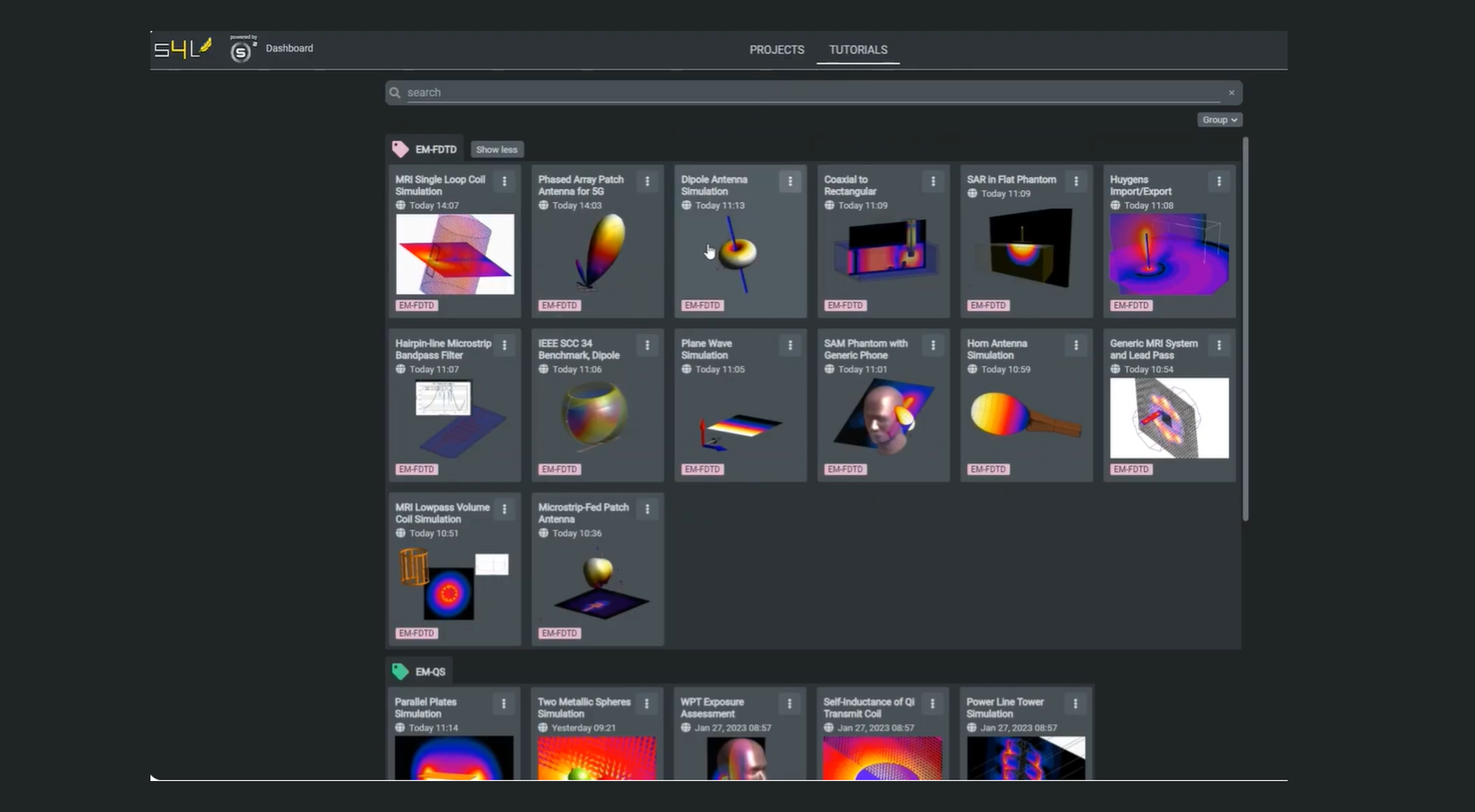The height and width of the screenshot is (812, 1475).
Task: Click the "EM-QS" group header text
Action: tap(431, 672)
